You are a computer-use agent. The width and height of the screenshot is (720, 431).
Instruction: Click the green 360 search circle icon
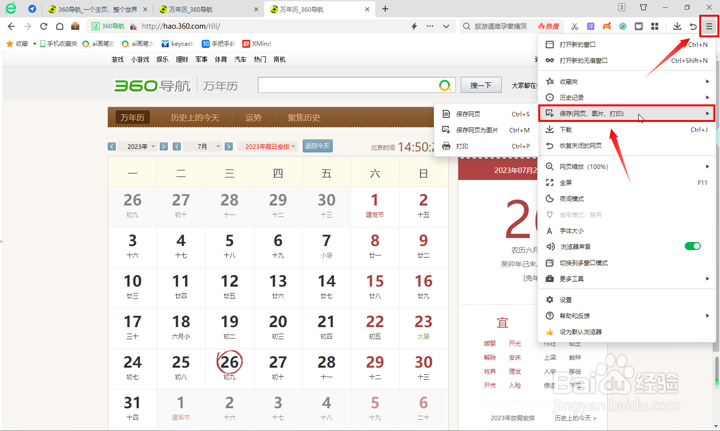444,85
